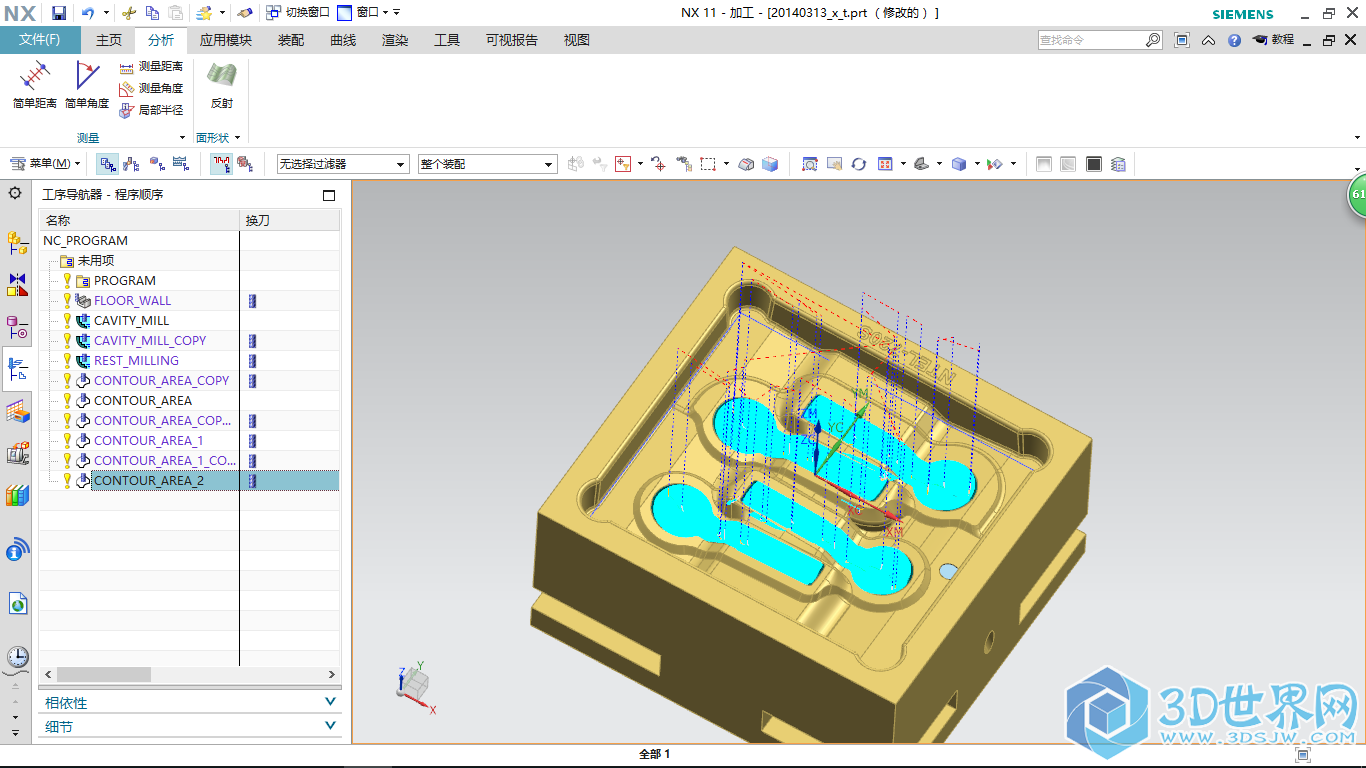1366x768 pixels.
Task: Switch to the 渲染 ribbon tab
Action: point(395,40)
